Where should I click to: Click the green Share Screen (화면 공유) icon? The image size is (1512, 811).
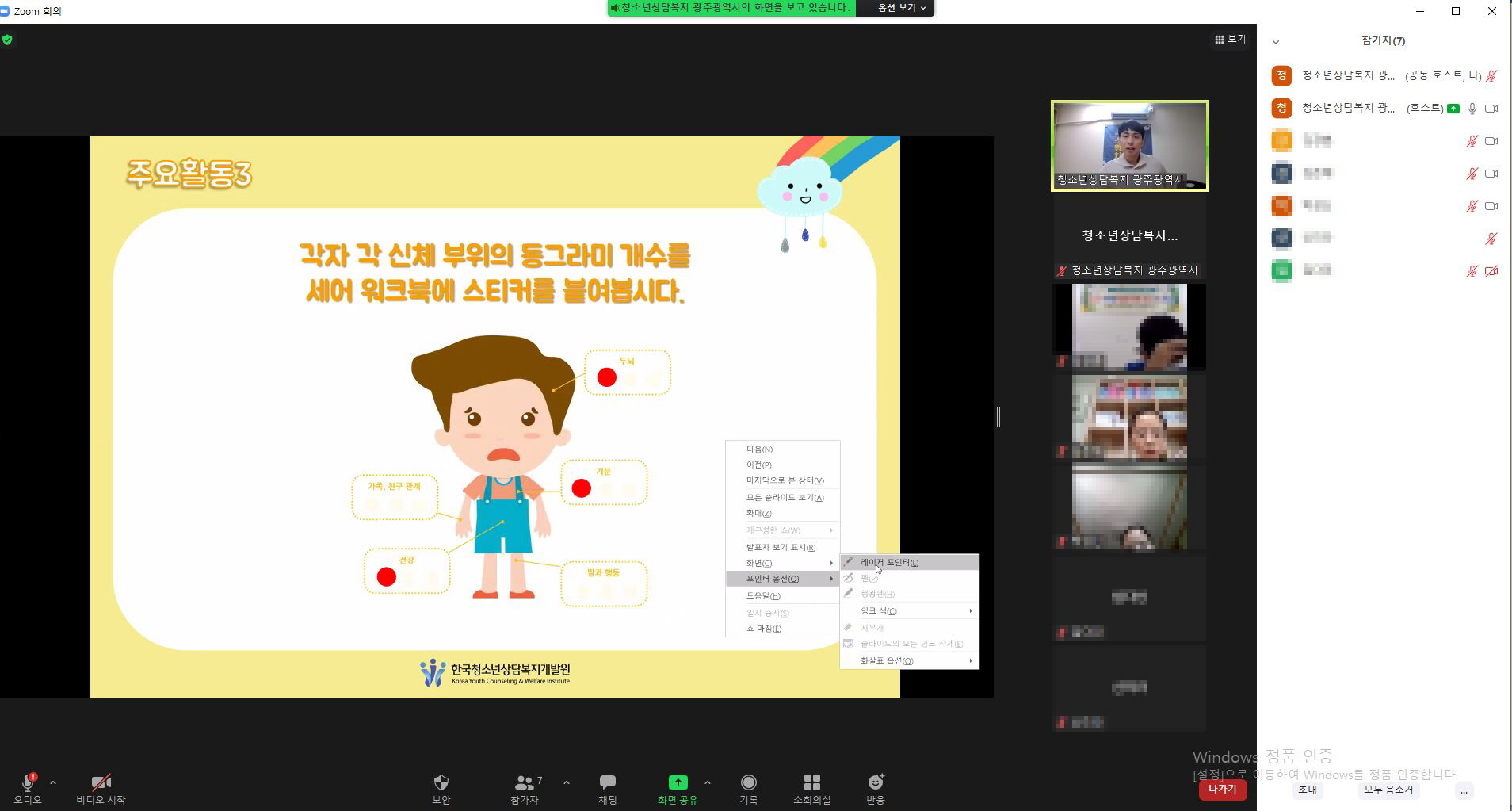[x=678, y=782]
